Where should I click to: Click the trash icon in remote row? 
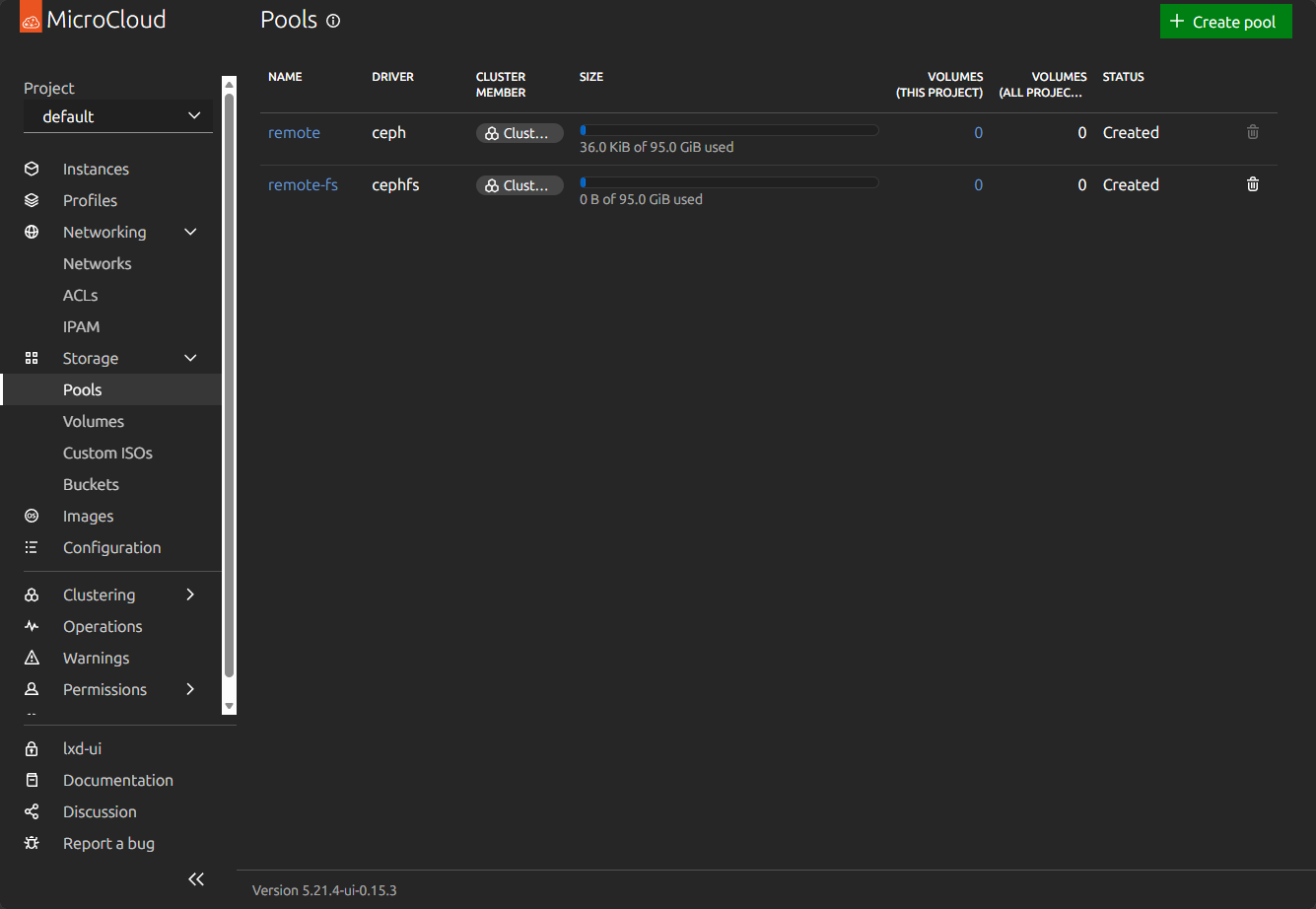1253,132
